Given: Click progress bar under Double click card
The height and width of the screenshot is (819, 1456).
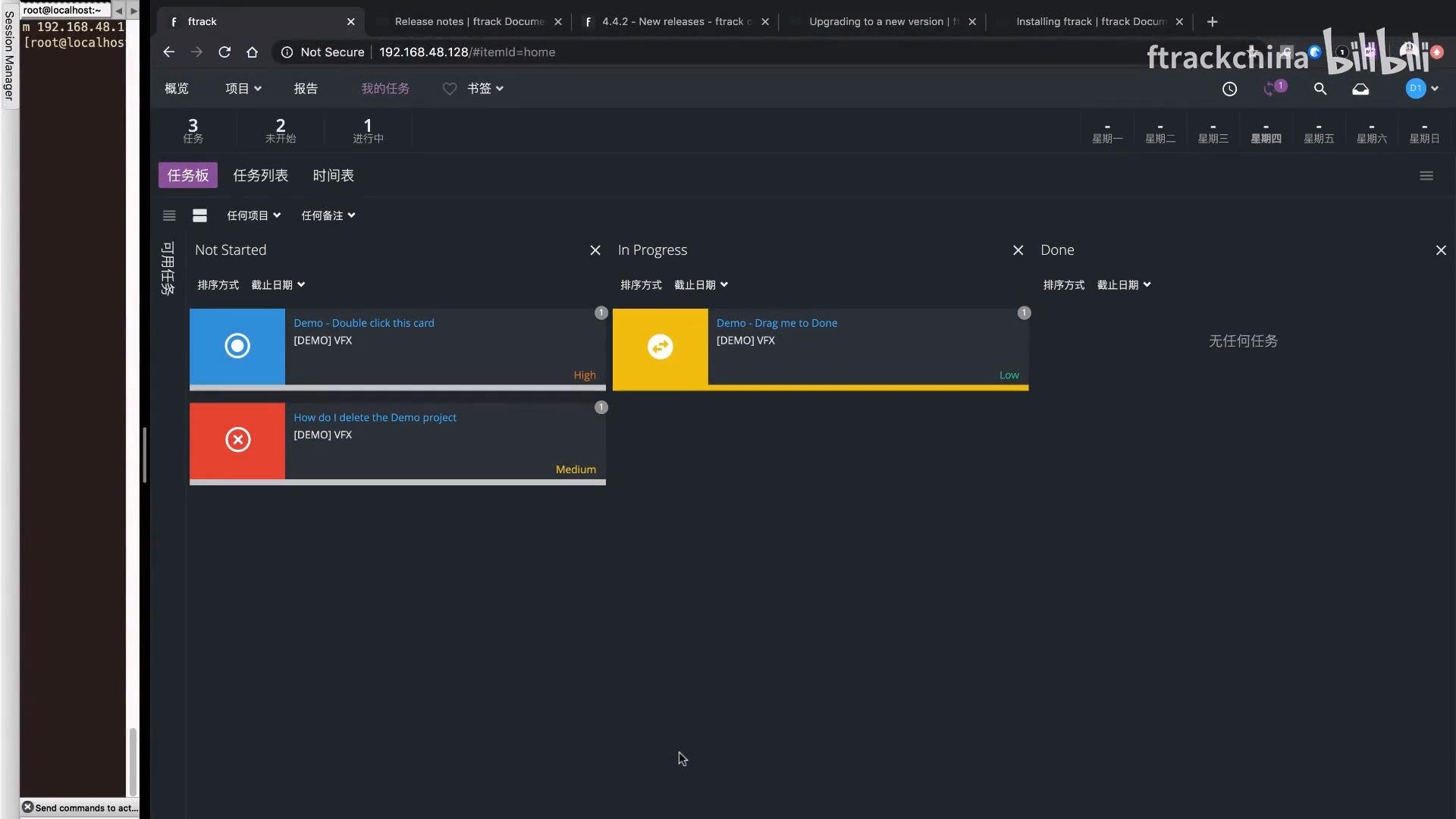Looking at the screenshot, I should (397, 388).
